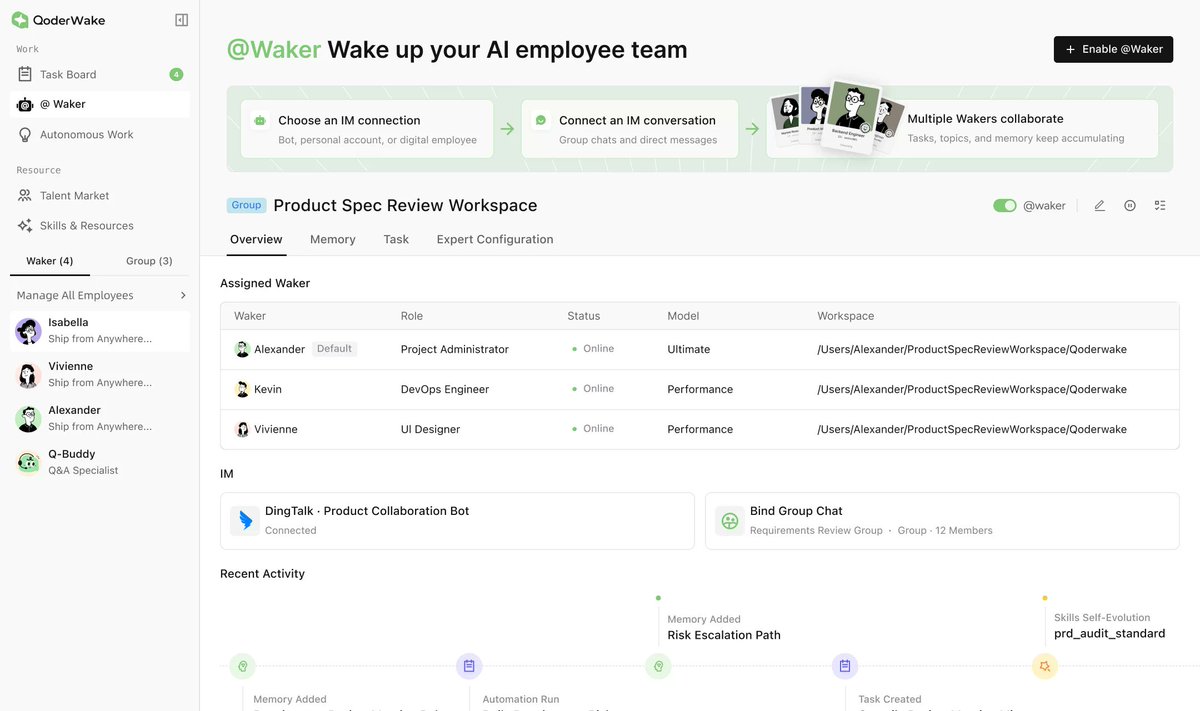Click the Enable @Waker button

pos(1113,49)
